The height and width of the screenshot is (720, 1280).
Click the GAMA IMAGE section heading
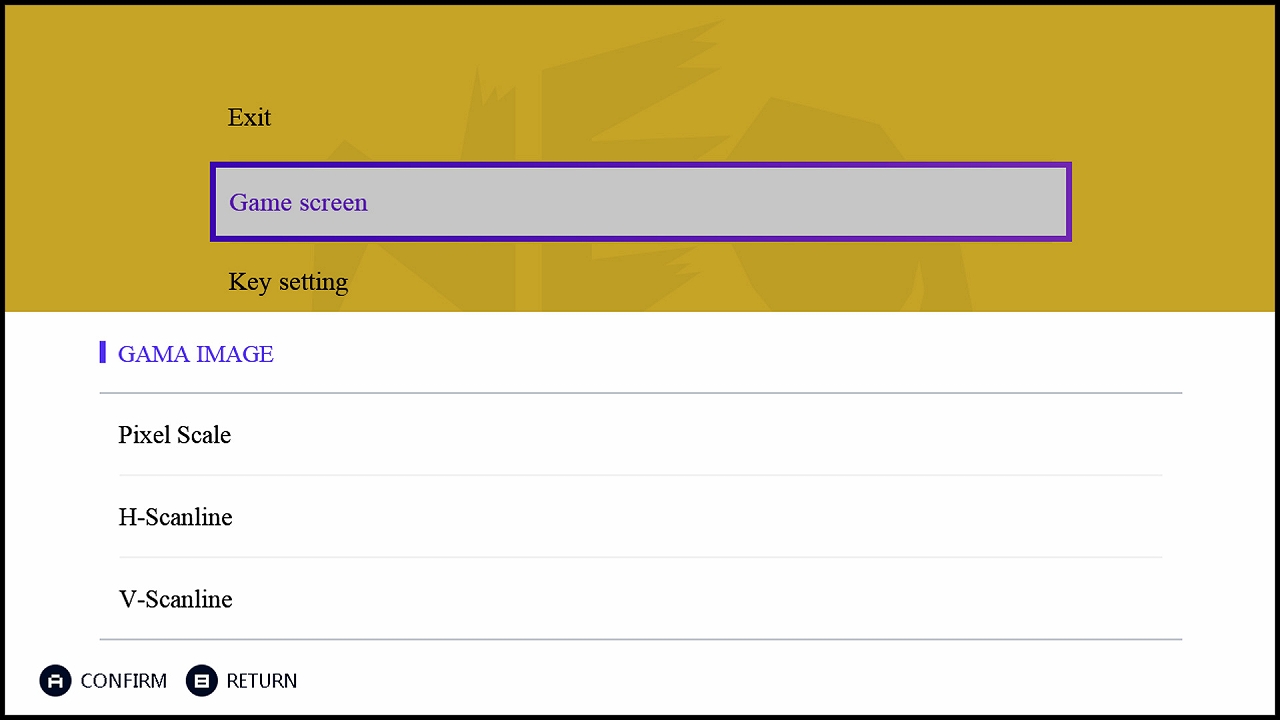click(196, 354)
